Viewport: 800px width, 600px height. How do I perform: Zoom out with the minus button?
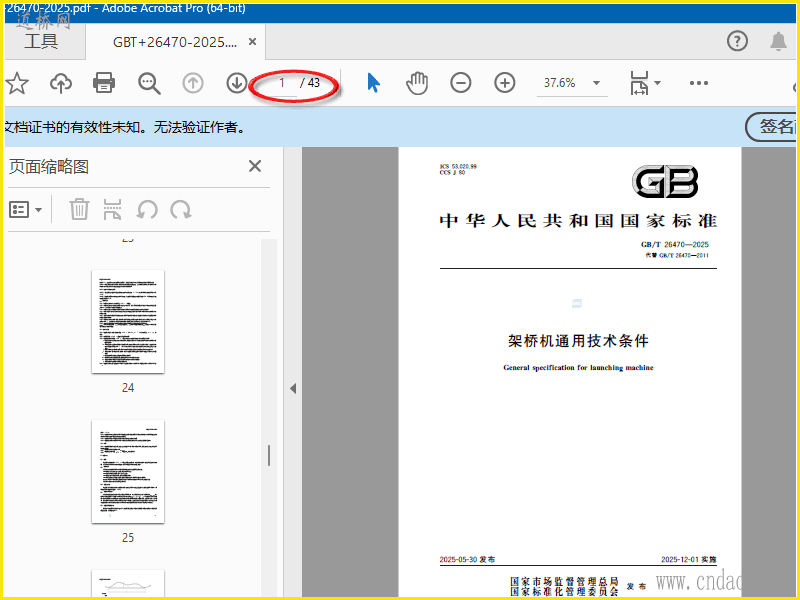tap(461, 83)
